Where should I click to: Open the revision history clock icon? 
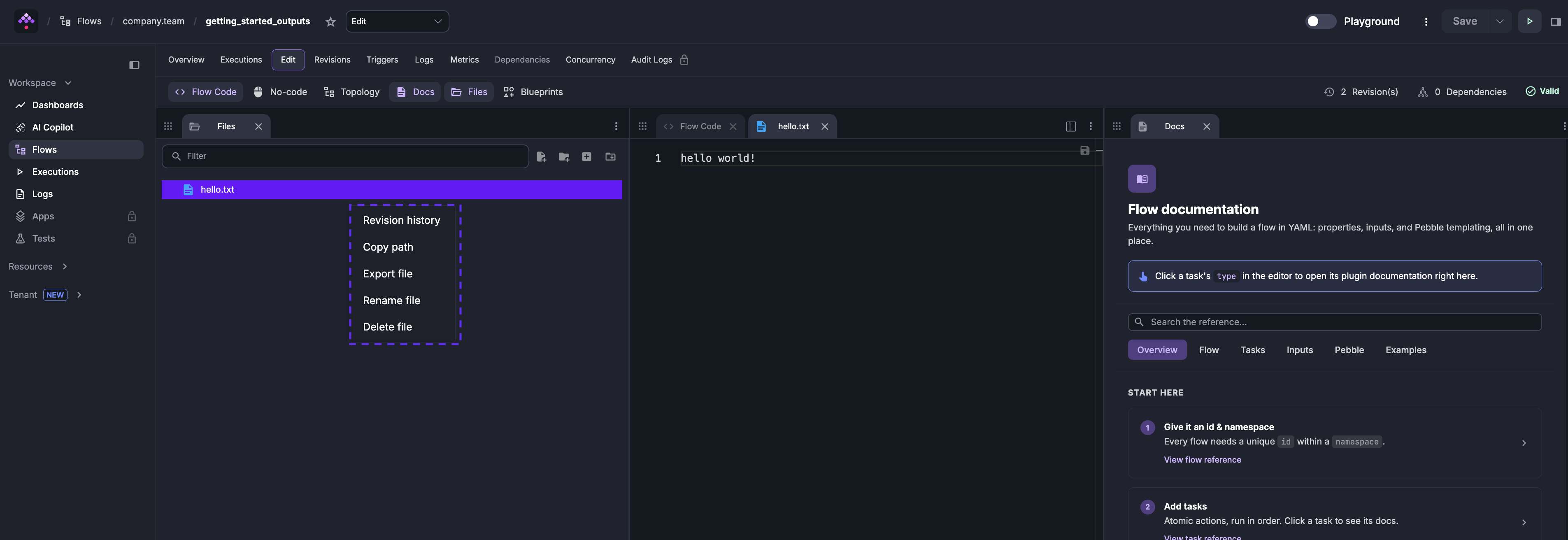[x=1329, y=92]
